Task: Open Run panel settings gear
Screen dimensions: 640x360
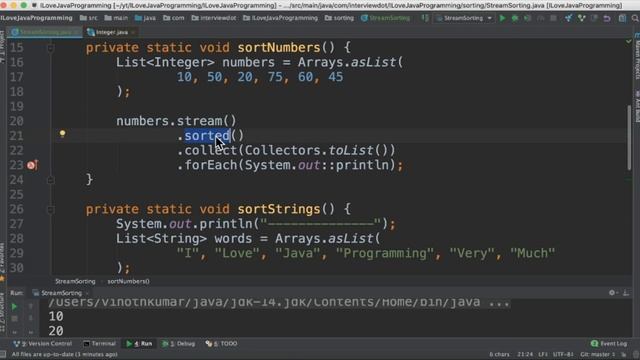Action: (x=612, y=292)
